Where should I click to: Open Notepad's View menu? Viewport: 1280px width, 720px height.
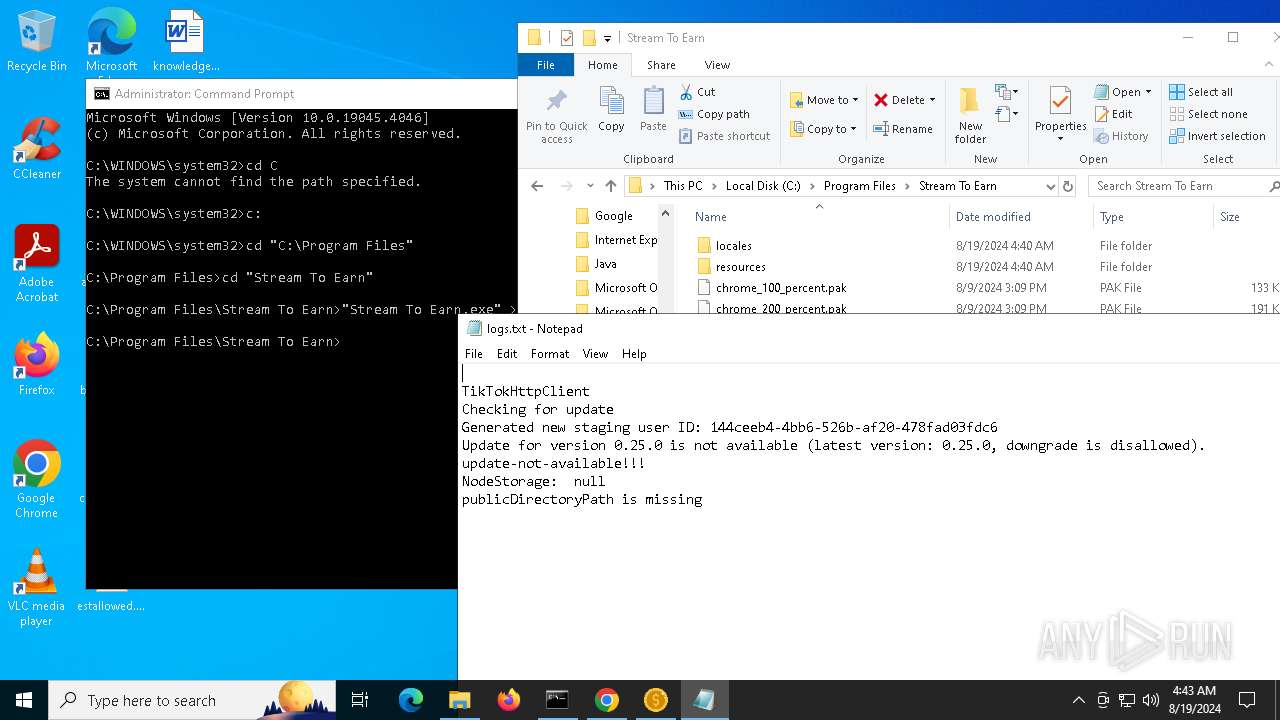pos(595,354)
